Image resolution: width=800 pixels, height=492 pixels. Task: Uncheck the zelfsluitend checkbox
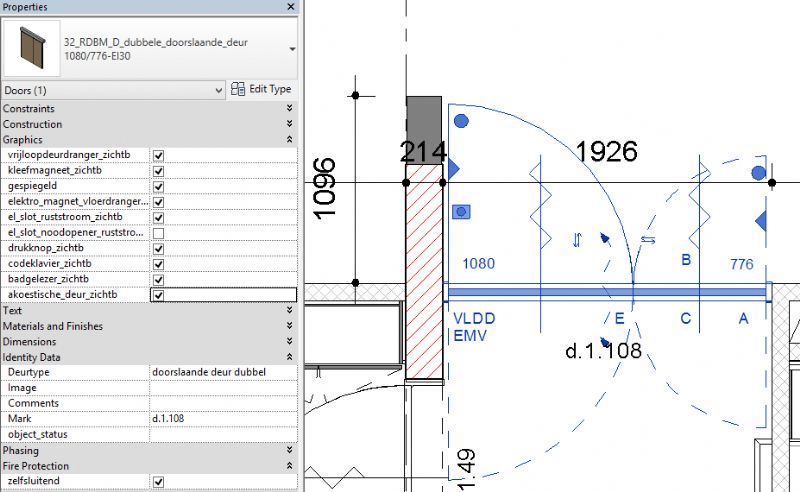[158, 482]
